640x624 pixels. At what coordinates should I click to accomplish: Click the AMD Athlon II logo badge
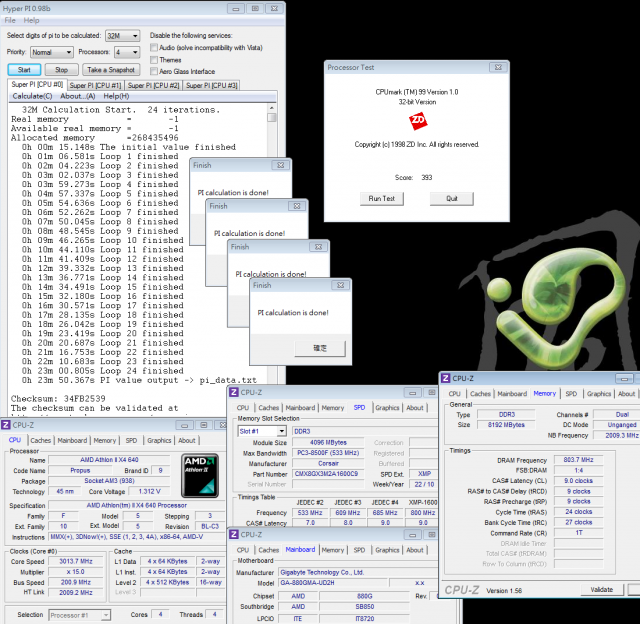tap(200, 475)
